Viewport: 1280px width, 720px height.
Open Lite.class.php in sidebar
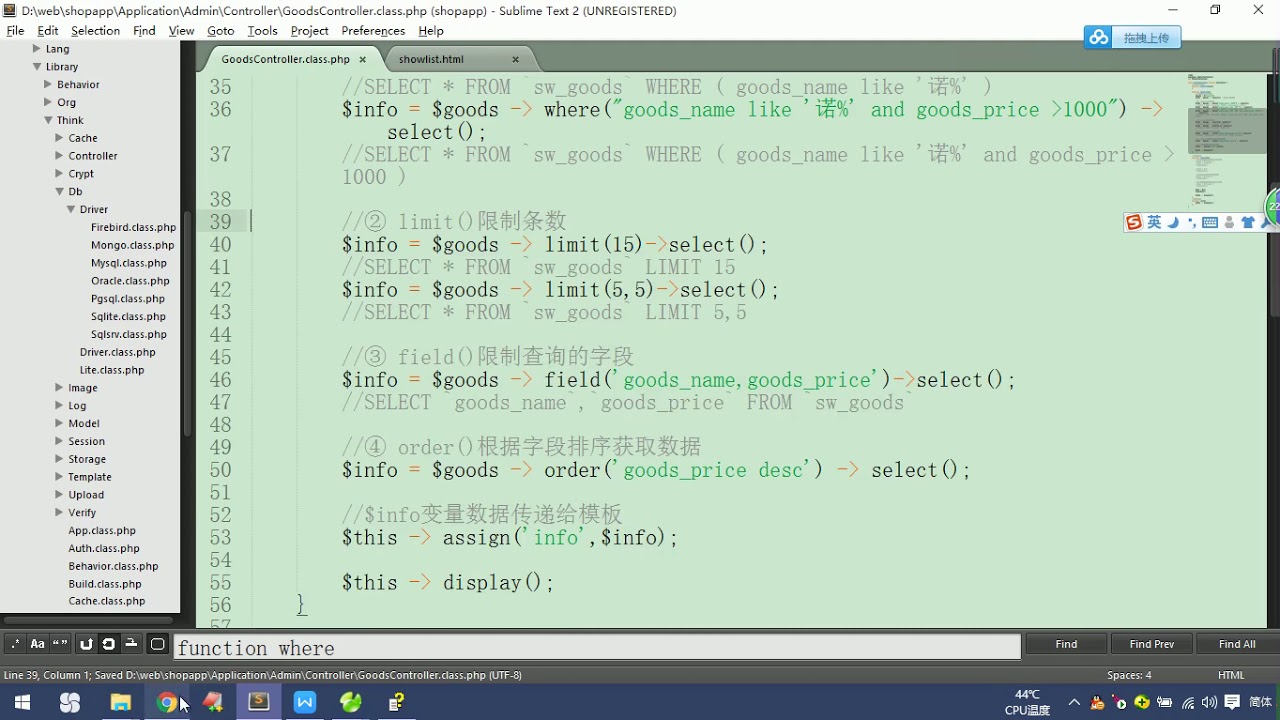(x=112, y=370)
